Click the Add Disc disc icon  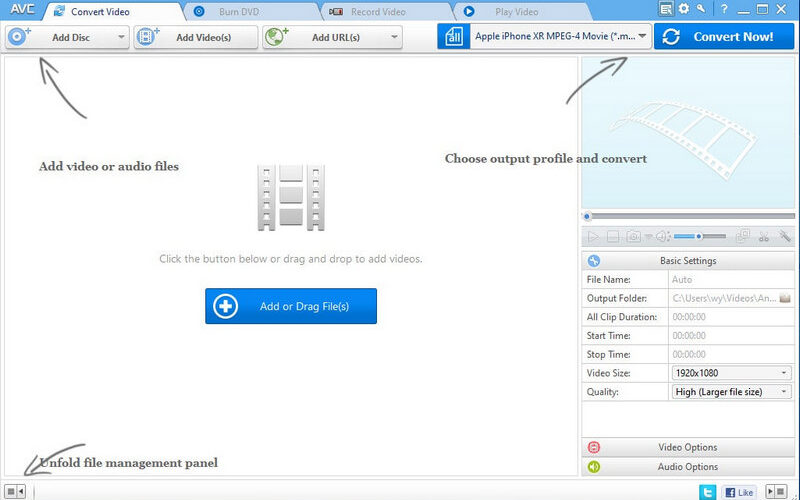click(x=19, y=37)
